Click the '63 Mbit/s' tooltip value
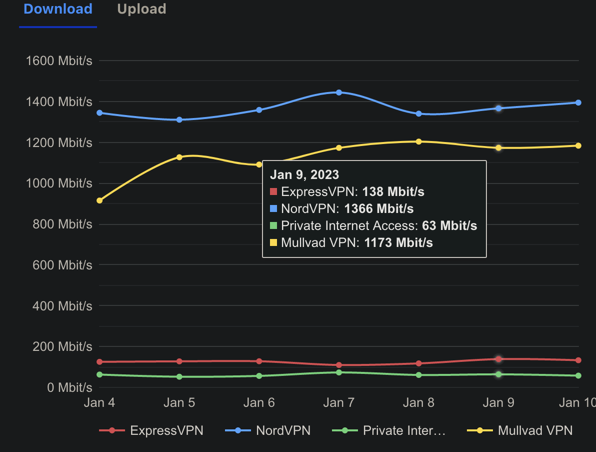Viewport: 596px width, 452px height. coord(449,225)
